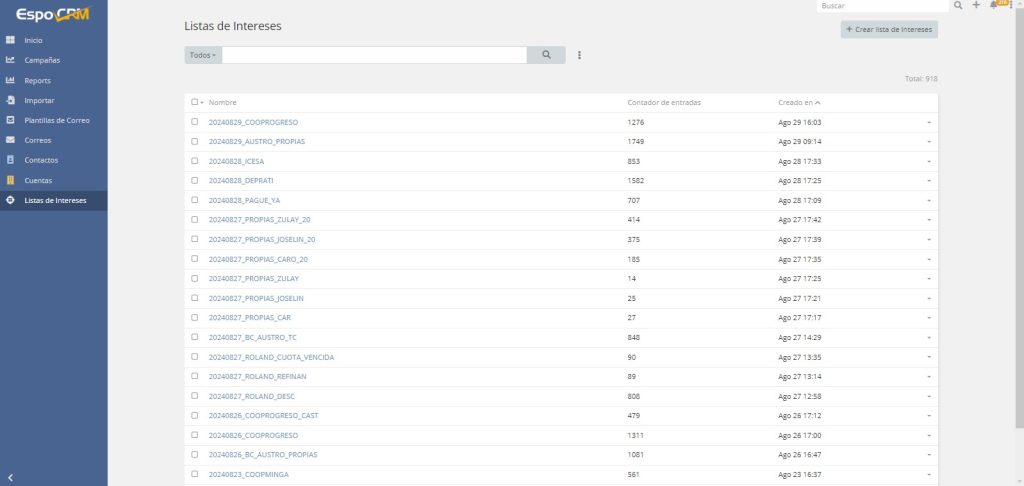Click the Cuentas icon in sidebar

point(10,180)
